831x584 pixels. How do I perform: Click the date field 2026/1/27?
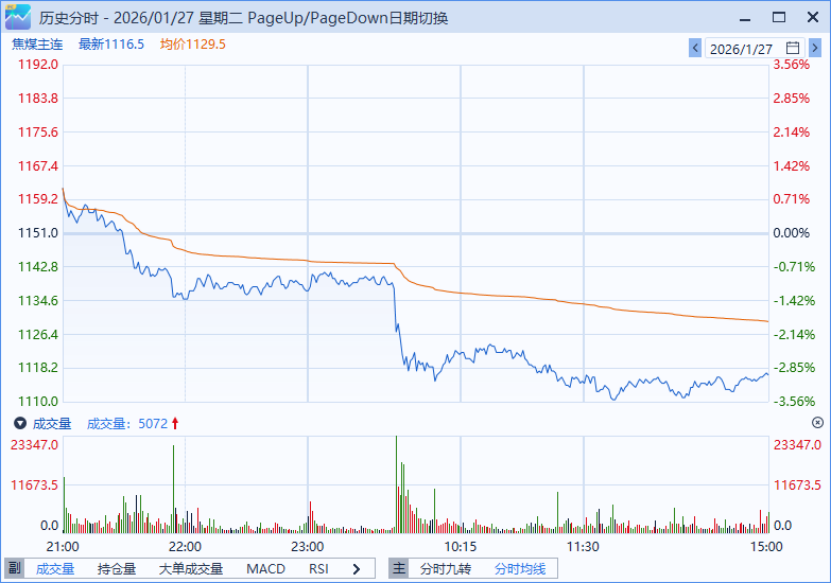point(741,48)
